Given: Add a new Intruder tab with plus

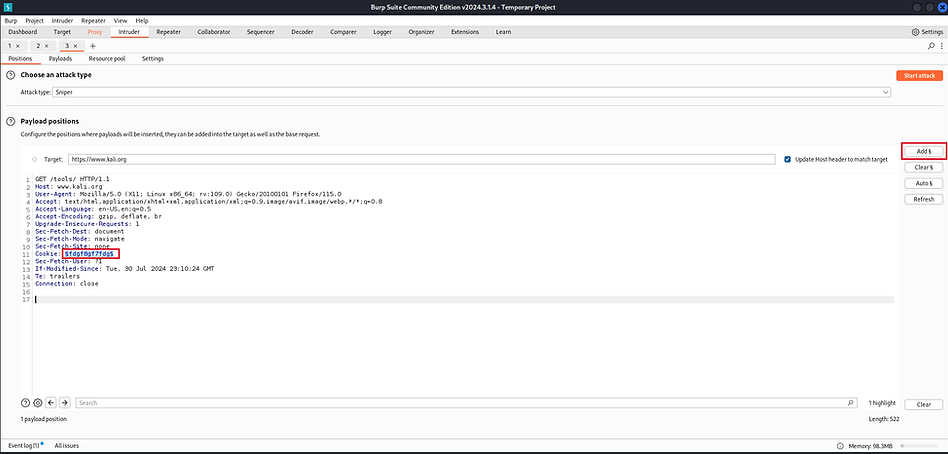Looking at the screenshot, I should pos(93,46).
